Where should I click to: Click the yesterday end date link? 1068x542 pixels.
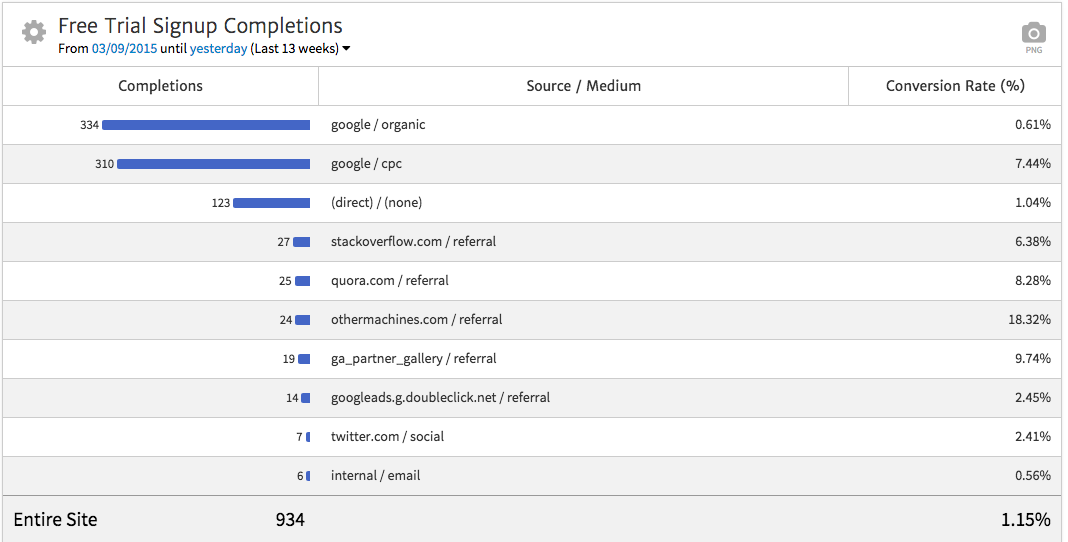pyautogui.click(x=218, y=48)
